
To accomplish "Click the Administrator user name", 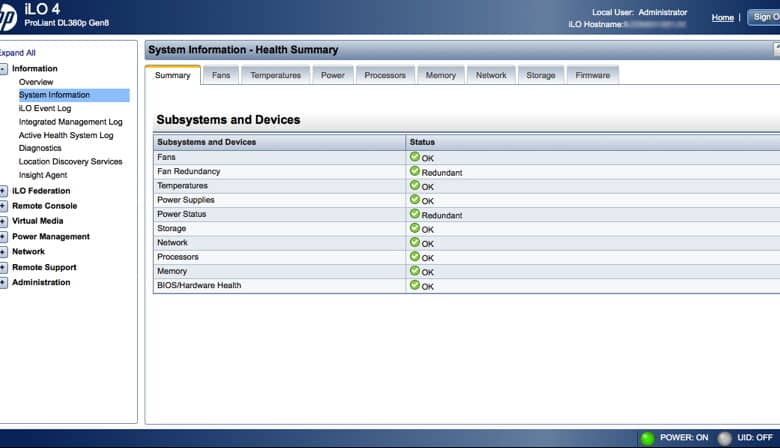I will pyautogui.click(x=663, y=12).
